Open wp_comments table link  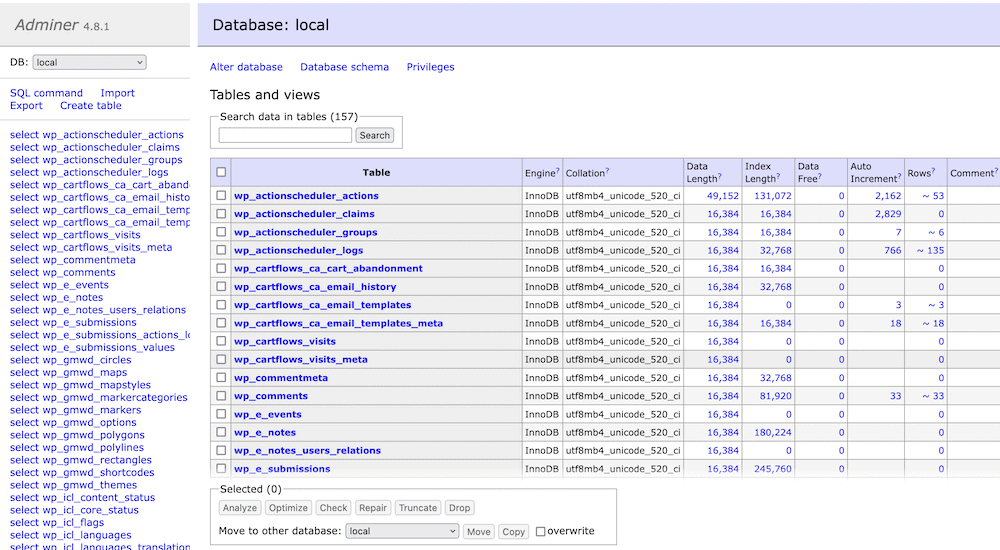click(x=270, y=396)
